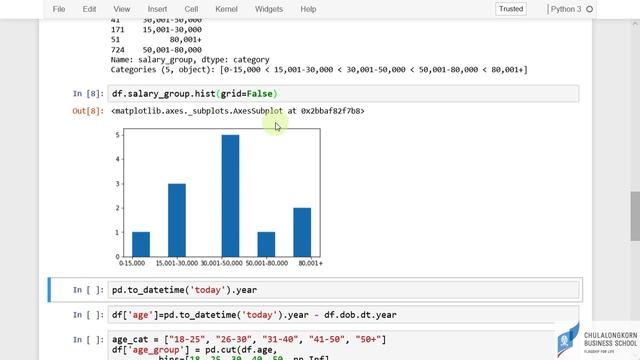This screenshot has width=640, height=360.
Task: Open the Edit menu
Action: 89,9
